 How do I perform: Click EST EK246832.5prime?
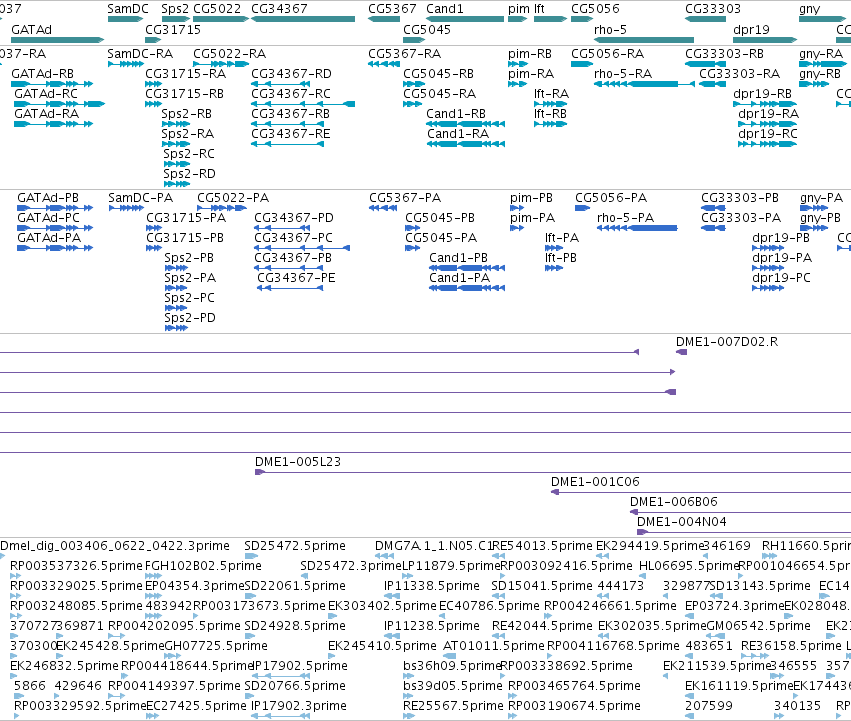click(x=14, y=676)
